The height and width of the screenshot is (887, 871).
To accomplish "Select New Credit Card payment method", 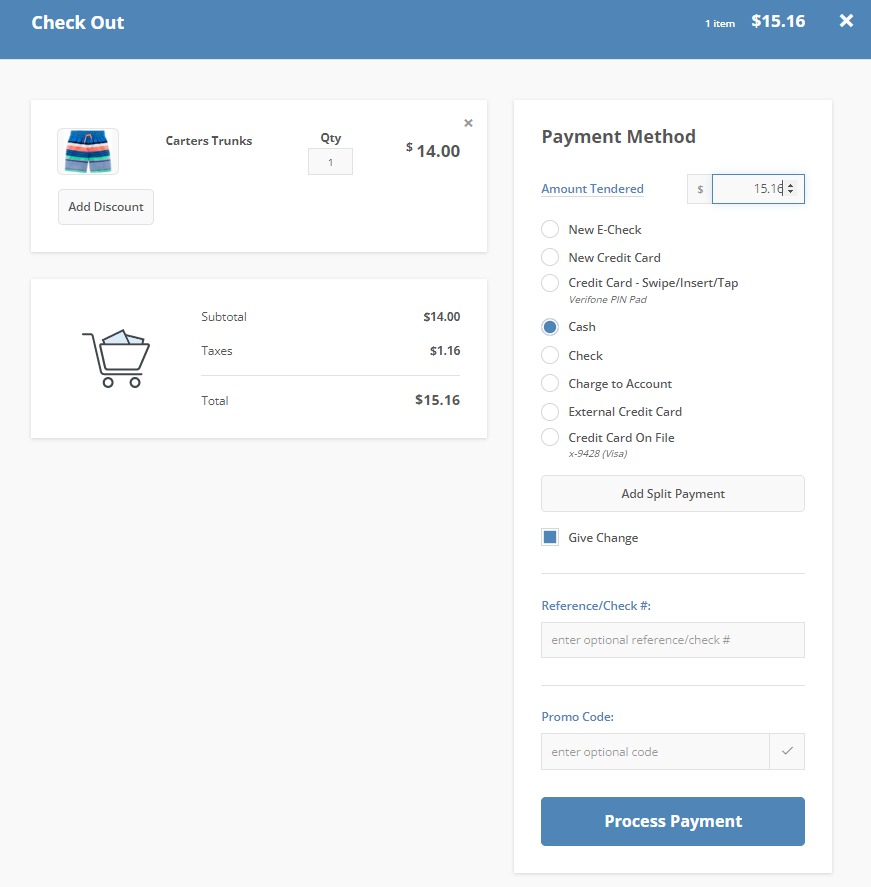I will pos(550,257).
